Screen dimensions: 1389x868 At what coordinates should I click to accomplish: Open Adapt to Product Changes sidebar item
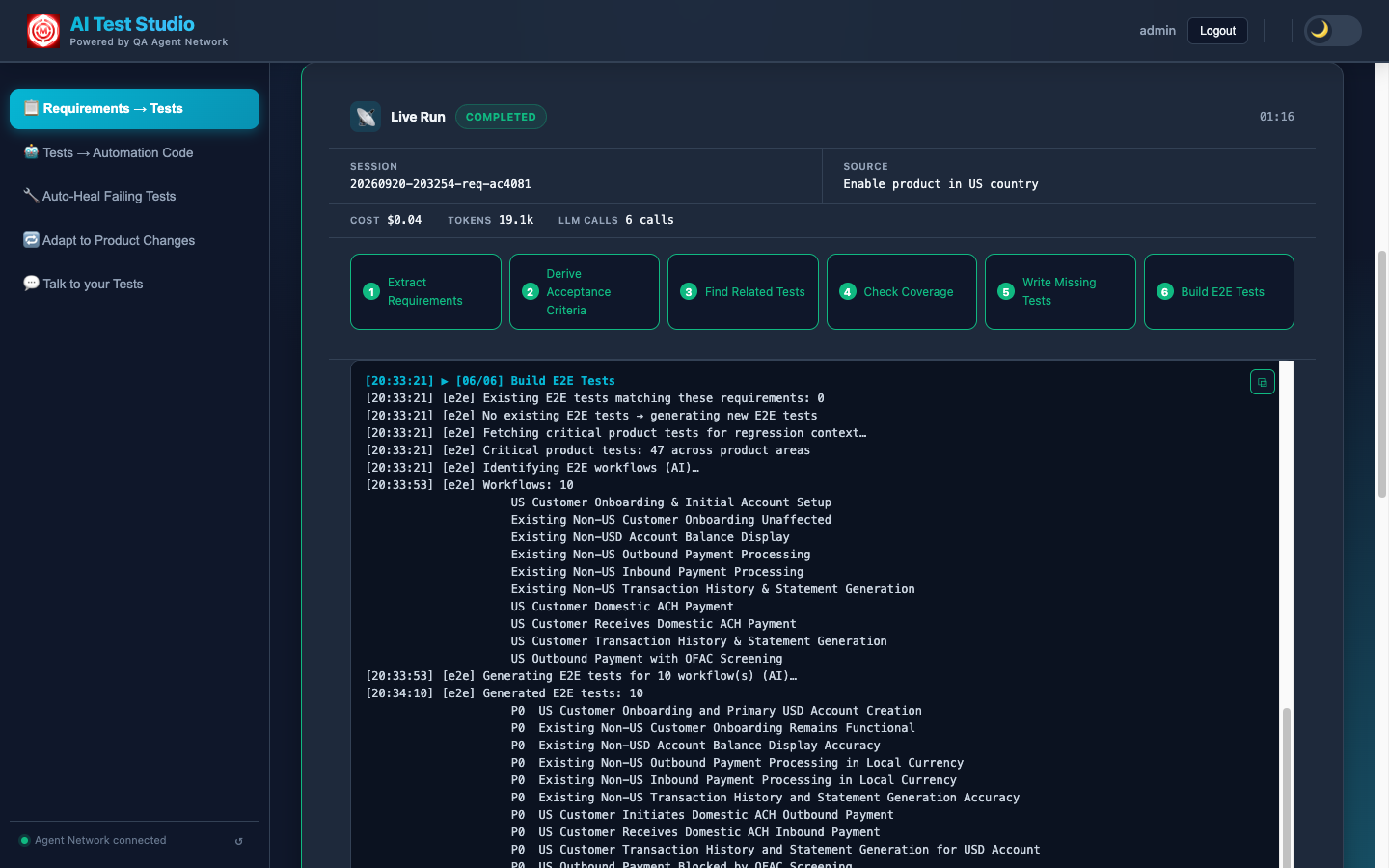pyautogui.click(x=134, y=240)
